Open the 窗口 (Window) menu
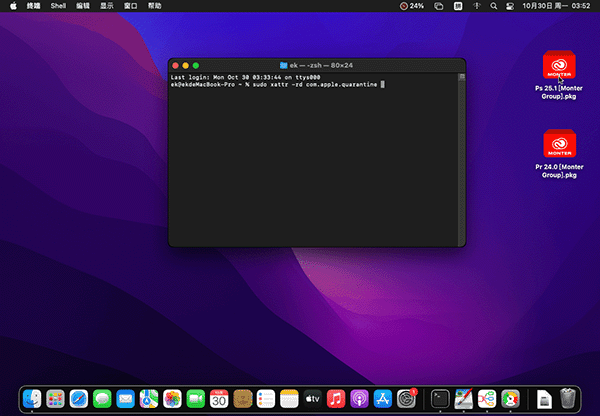Viewport: 600px width, 416px height. [130, 6]
